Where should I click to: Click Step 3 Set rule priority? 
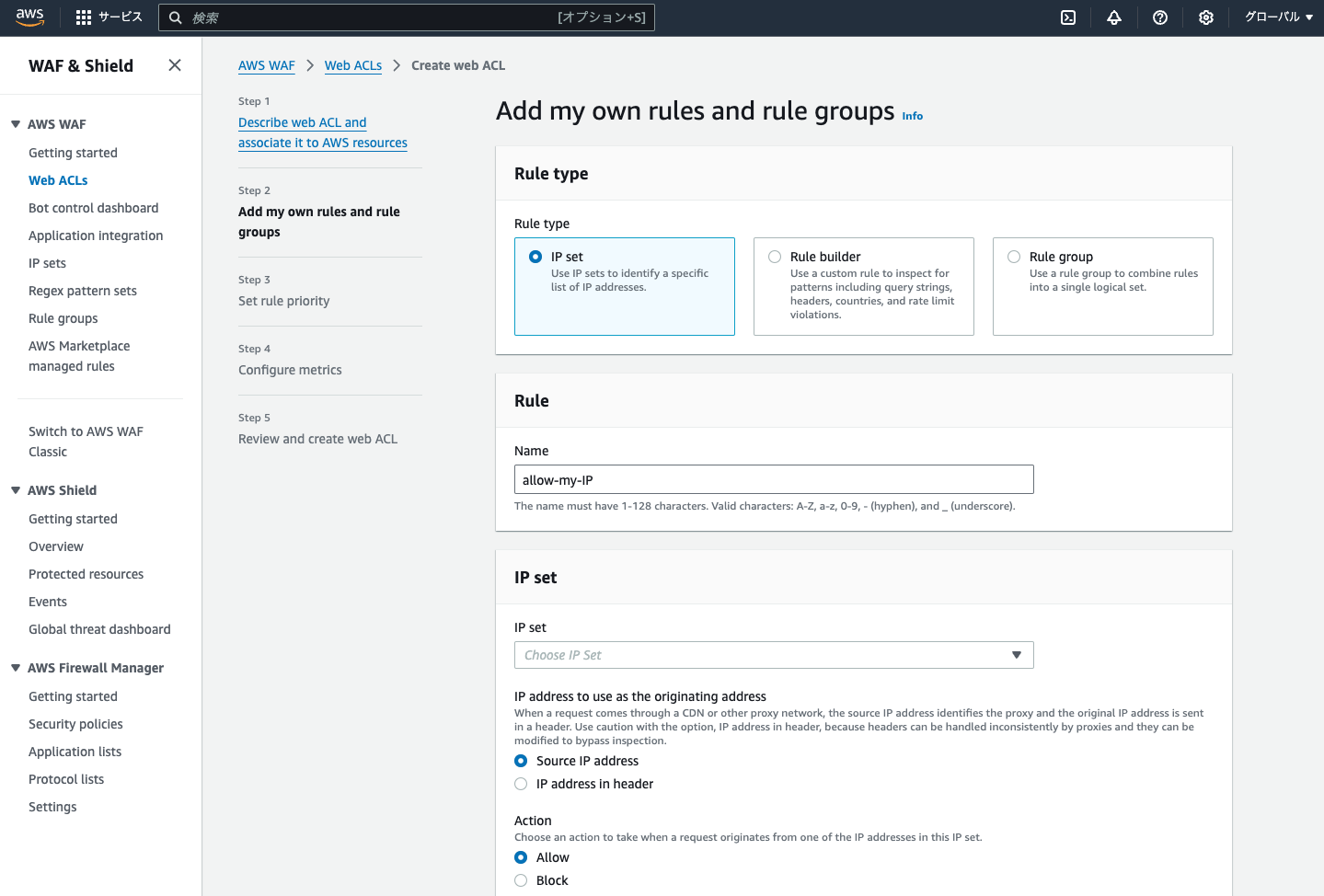(284, 301)
